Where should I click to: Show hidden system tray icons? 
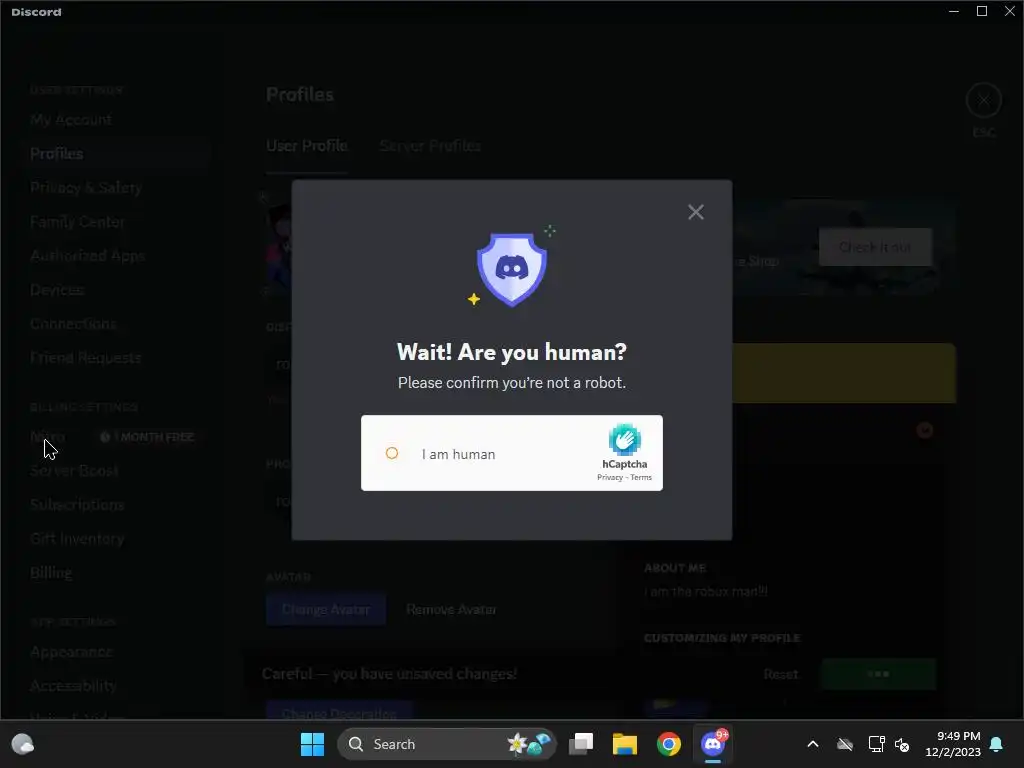pyautogui.click(x=813, y=744)
